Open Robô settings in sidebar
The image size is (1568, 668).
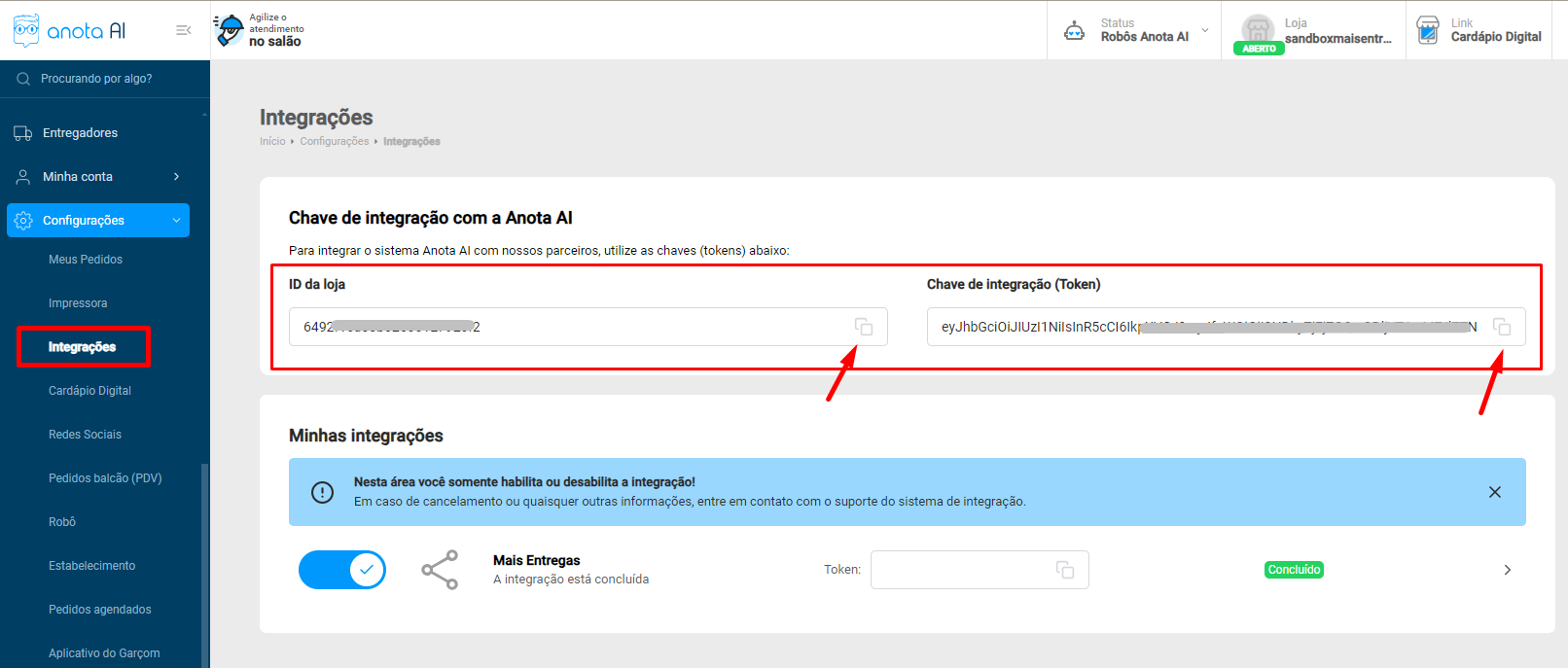point(62,522)
